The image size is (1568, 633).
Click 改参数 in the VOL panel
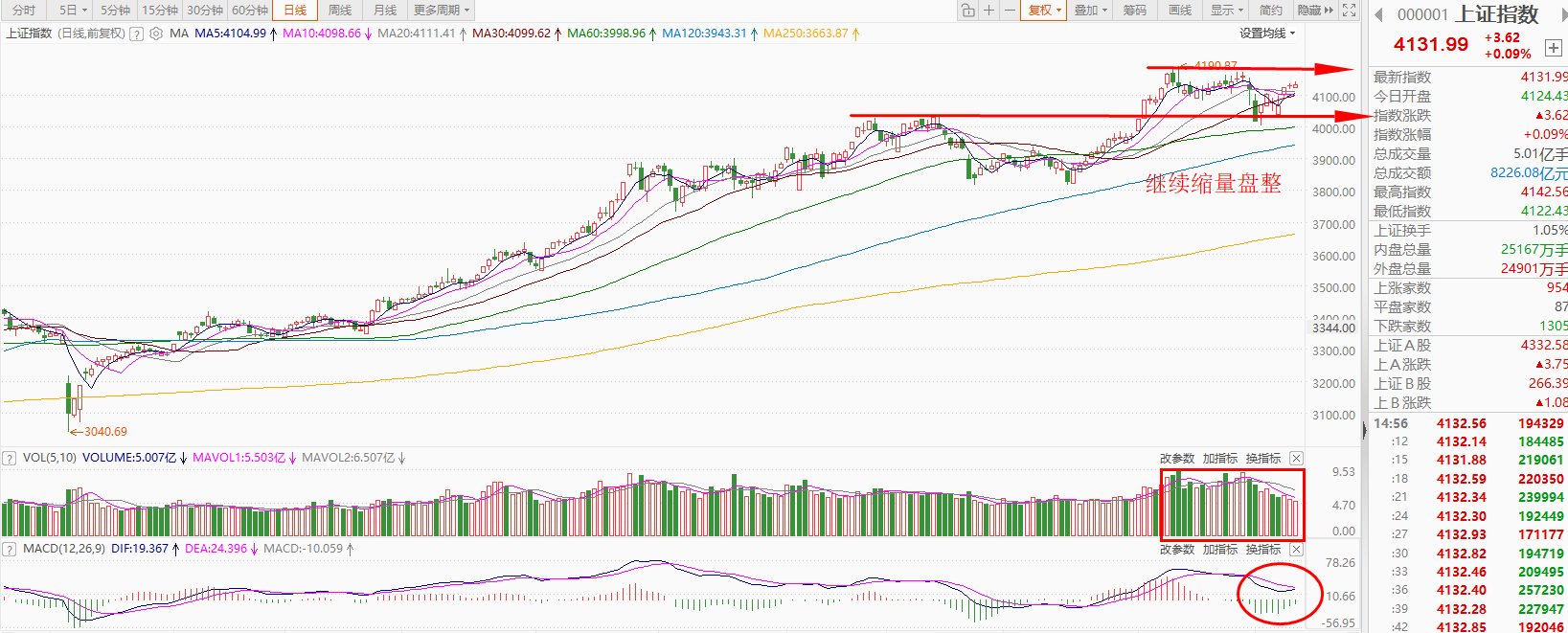pyautogui.click(x=1177, y=459)
